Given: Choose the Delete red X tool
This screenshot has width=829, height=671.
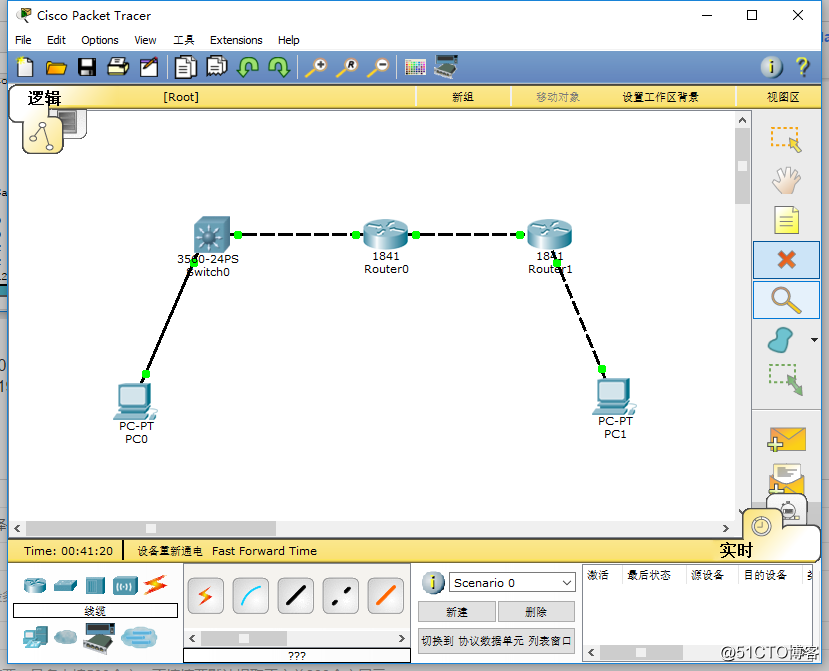Looking at the screenshot, I should click(787, 260).
